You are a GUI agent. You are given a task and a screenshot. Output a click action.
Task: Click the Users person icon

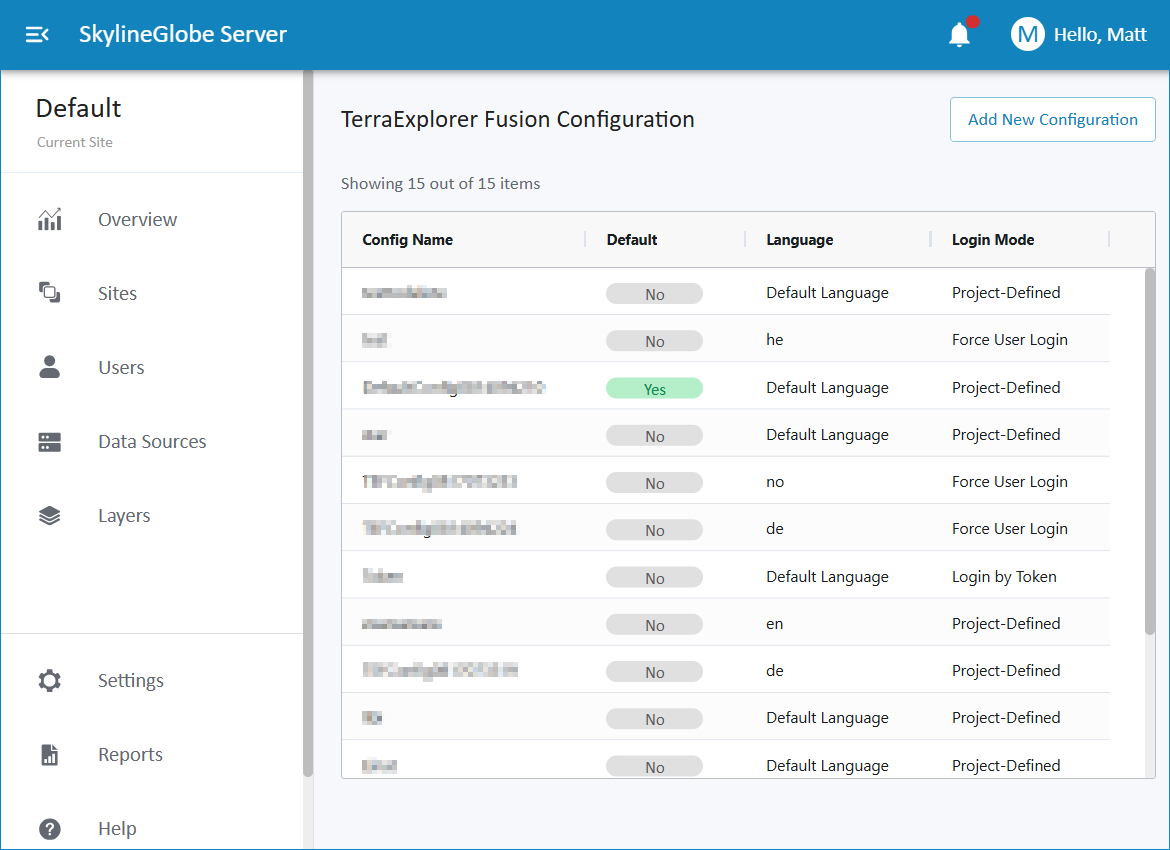(x=49, y=366)
